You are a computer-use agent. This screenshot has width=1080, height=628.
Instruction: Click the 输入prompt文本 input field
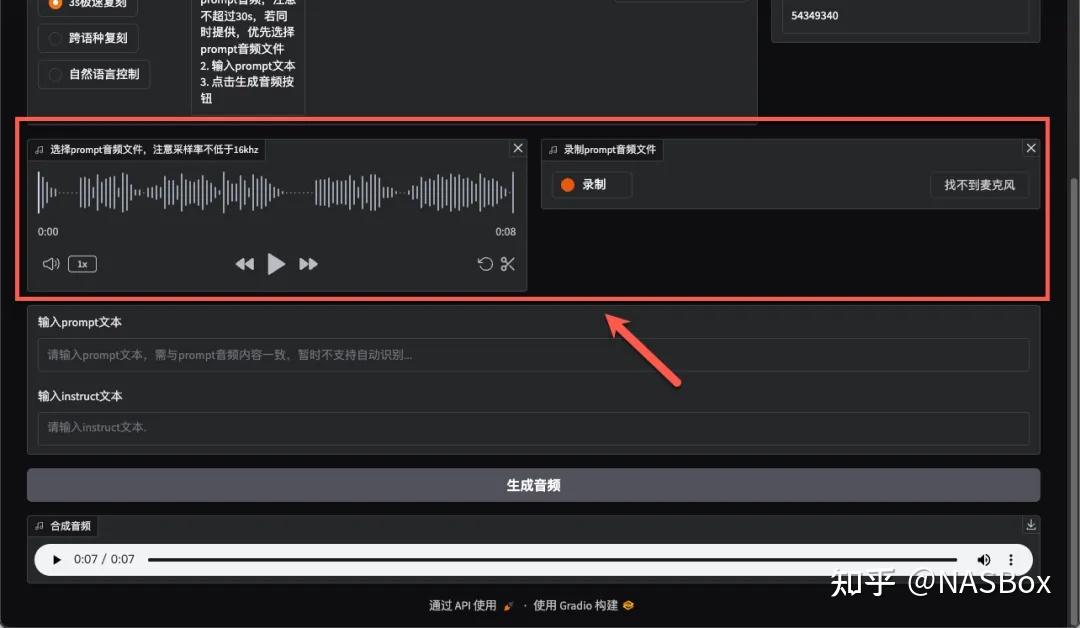[x=533, y=355]
